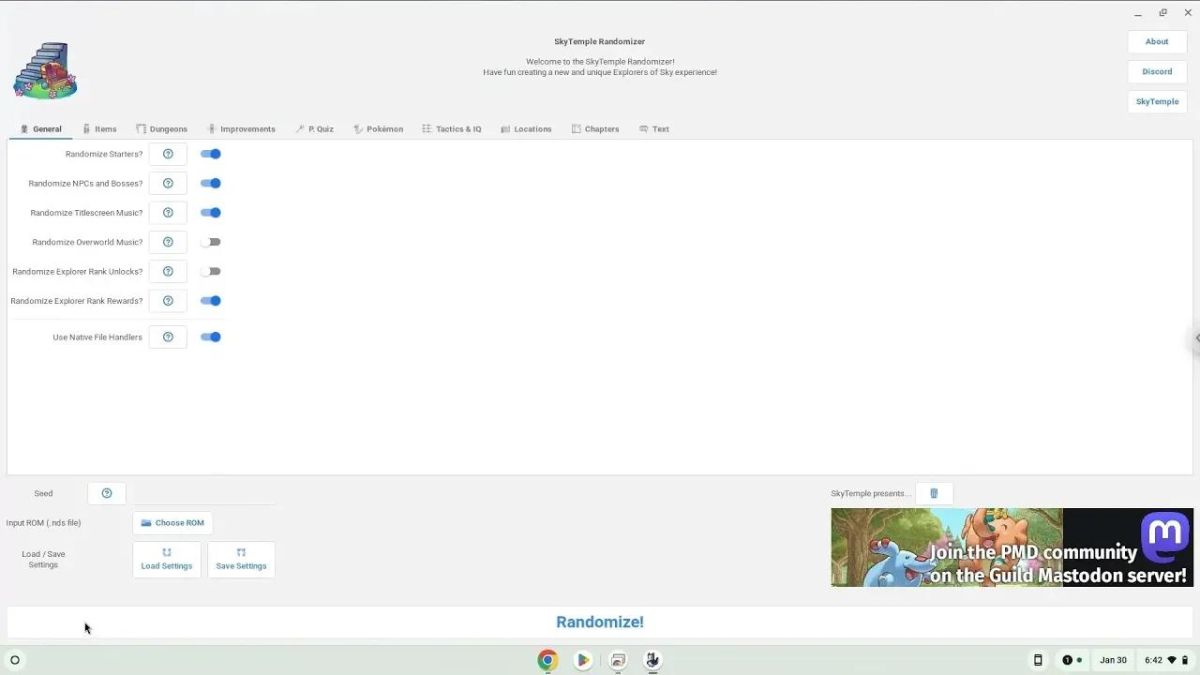Disable Randomize Explorer Rank Rewards switch
The width and height of the screenshot is (1200, 675).
[x=210, y=301]
